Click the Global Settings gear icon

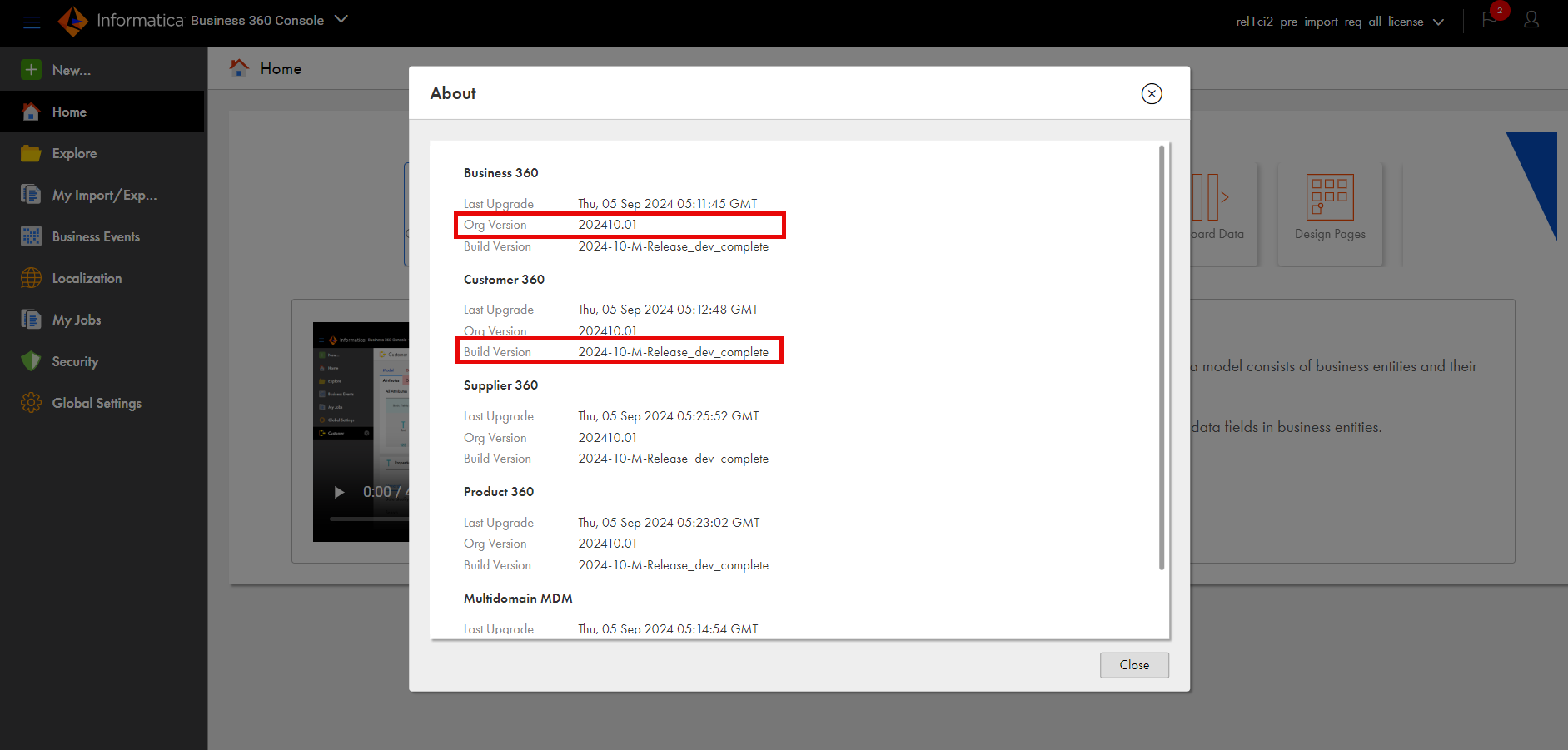pyautogui.click(x=31, y=403)
